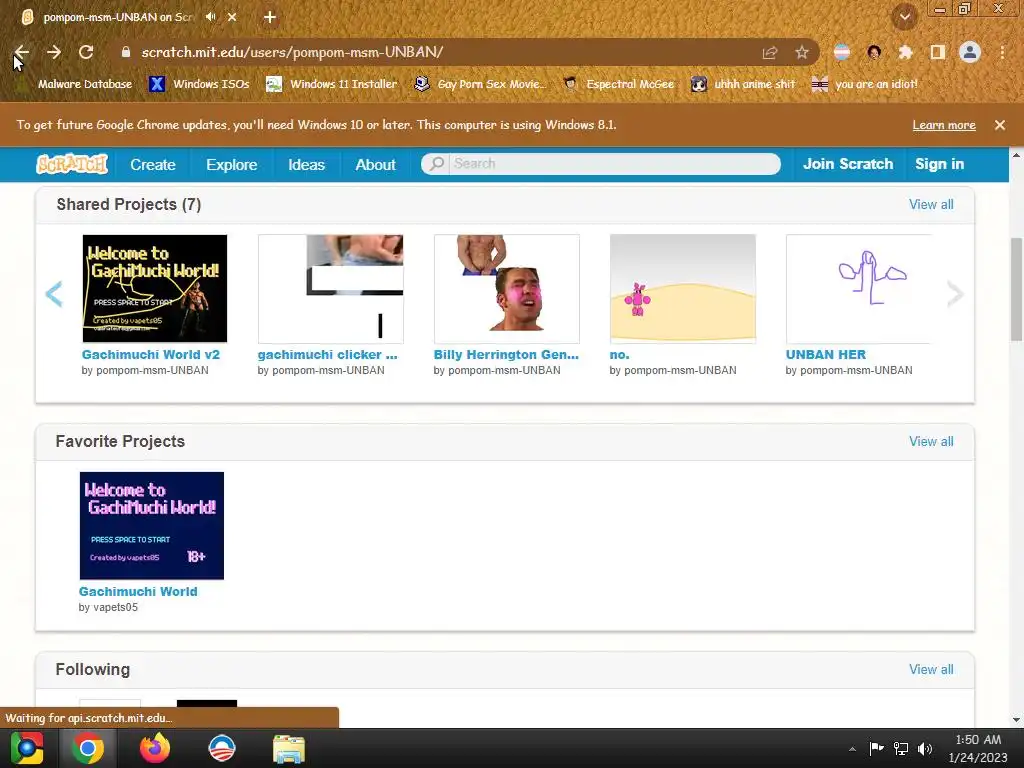Open the Ideas menu item
The image size is (1024, 768).
point(306,165)
